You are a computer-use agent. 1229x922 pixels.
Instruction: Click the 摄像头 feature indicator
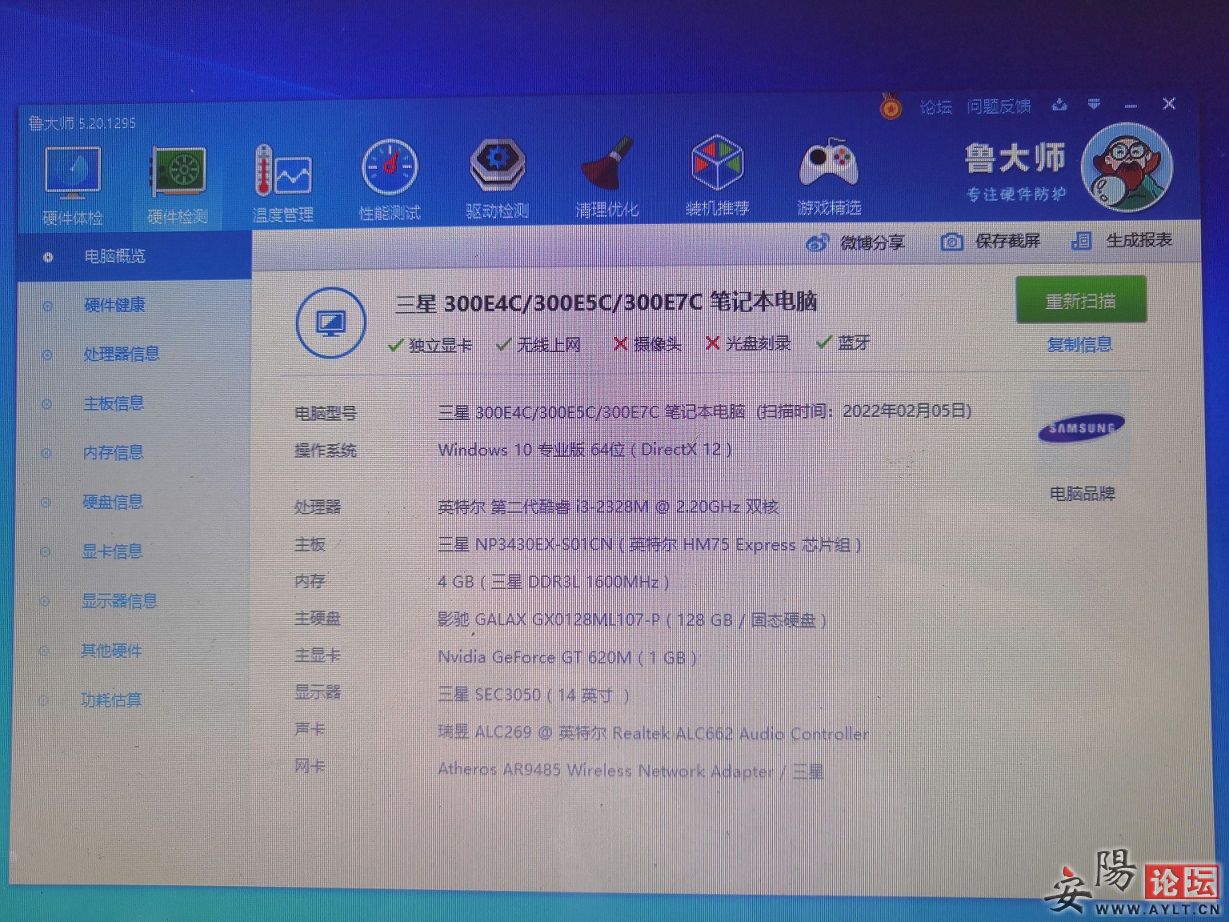647,344
